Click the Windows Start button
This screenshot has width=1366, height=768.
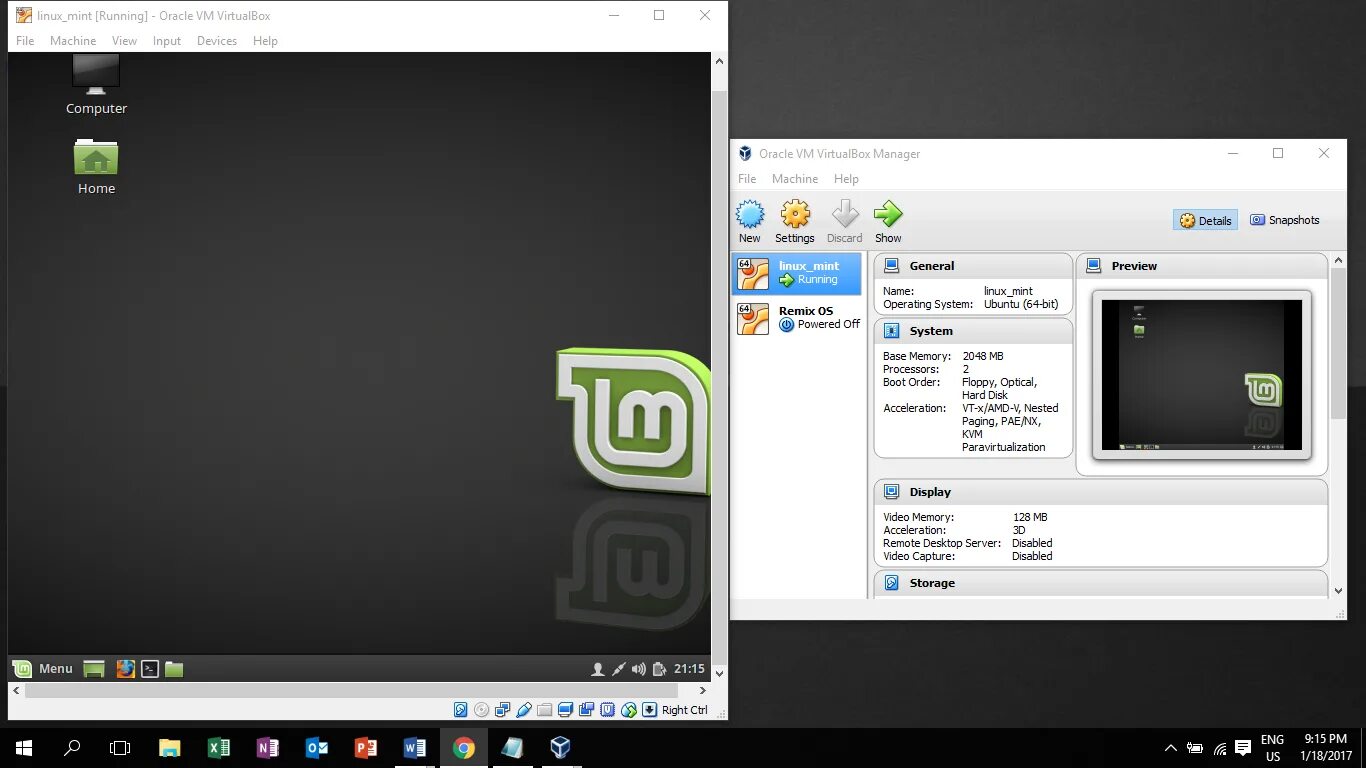(24, 747)
